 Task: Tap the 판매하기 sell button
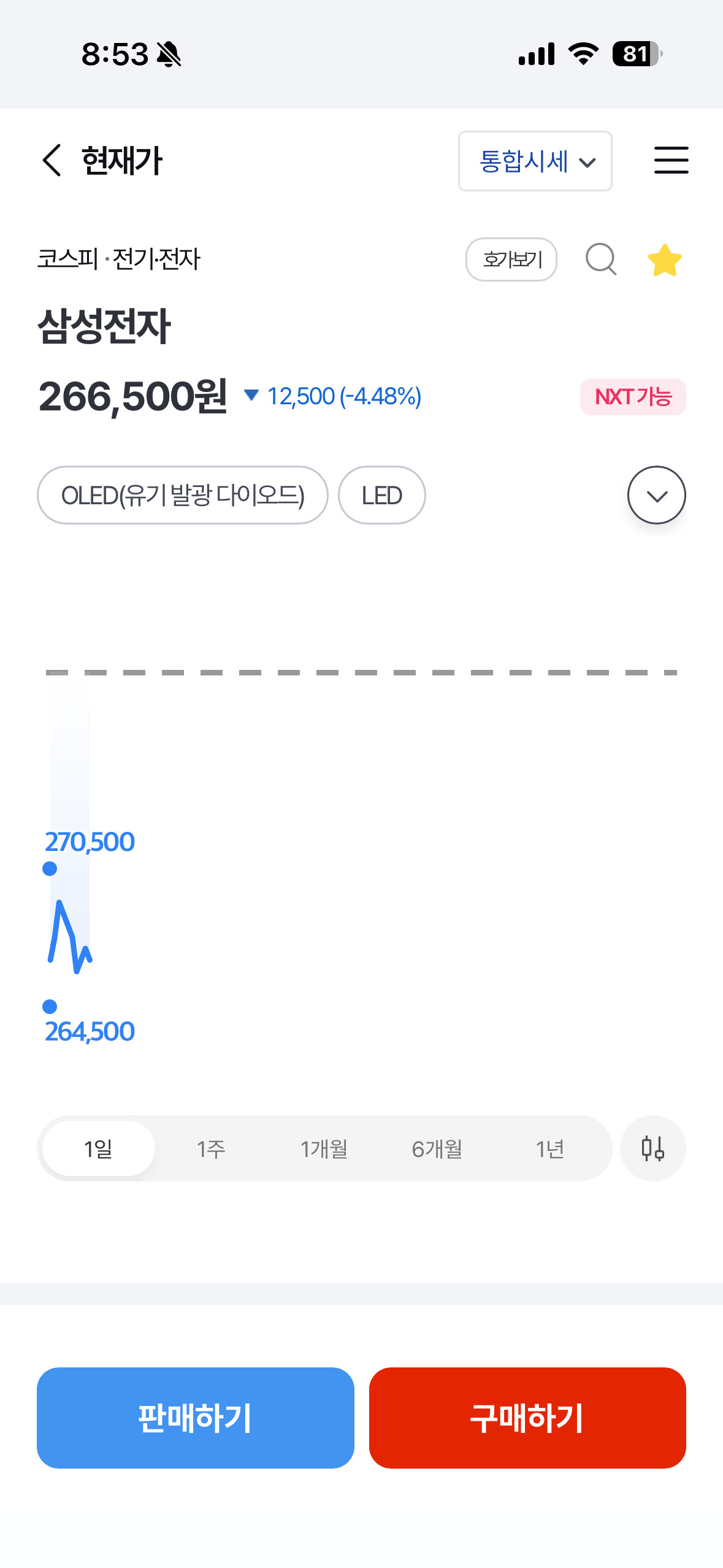coord(195,1418)
